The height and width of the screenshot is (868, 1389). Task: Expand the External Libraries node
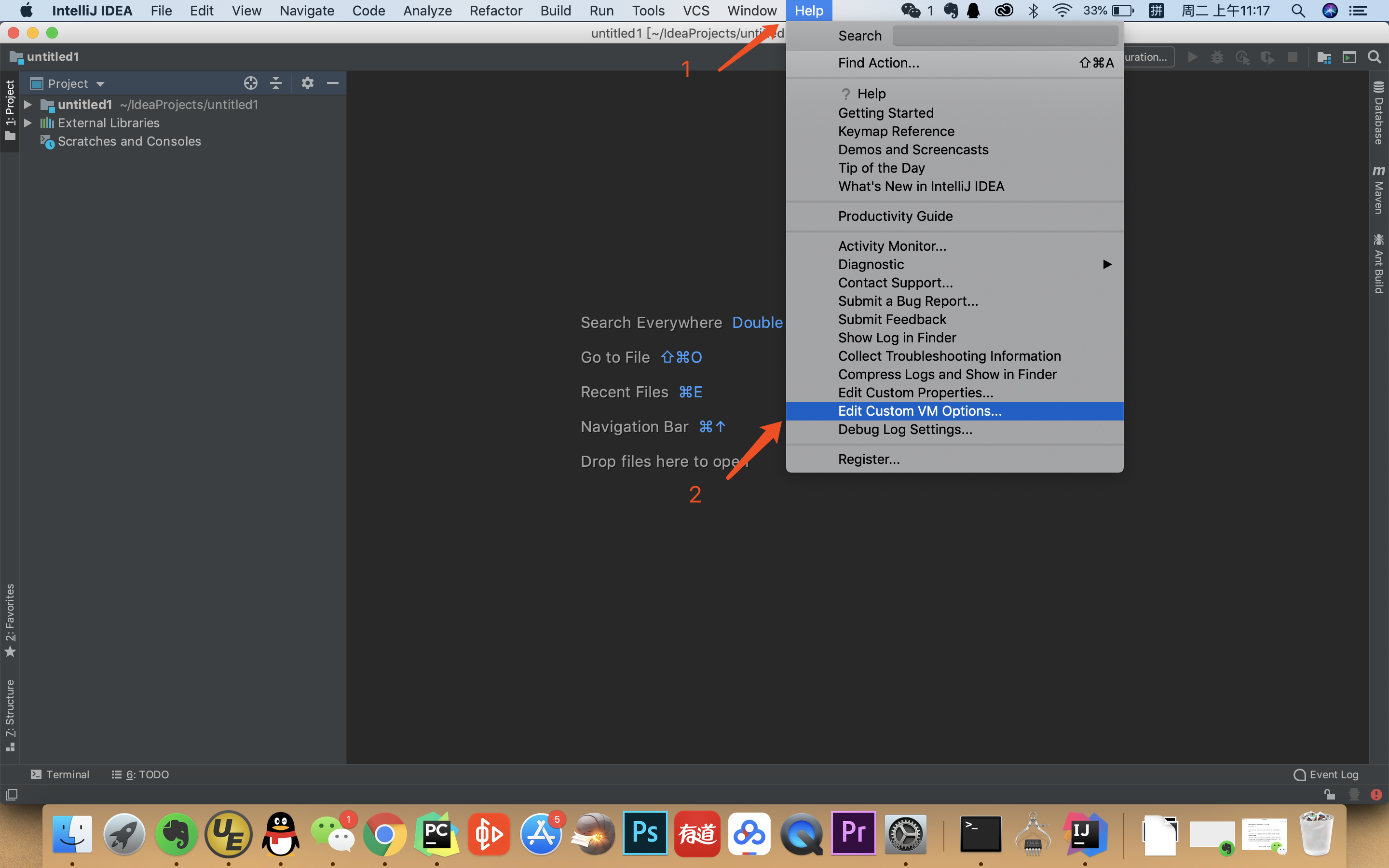pyautogui.click(x=27, y=123)
